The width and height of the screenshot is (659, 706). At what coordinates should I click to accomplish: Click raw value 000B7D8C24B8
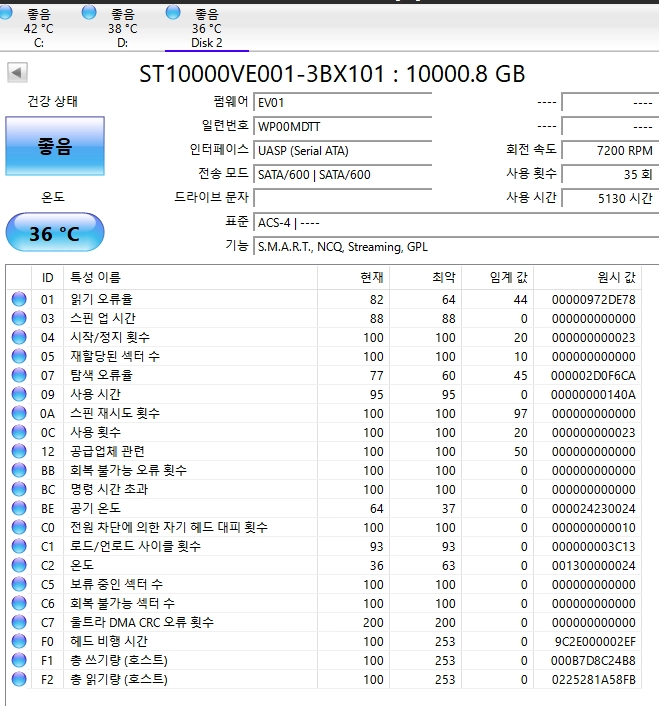click(593, 661)
